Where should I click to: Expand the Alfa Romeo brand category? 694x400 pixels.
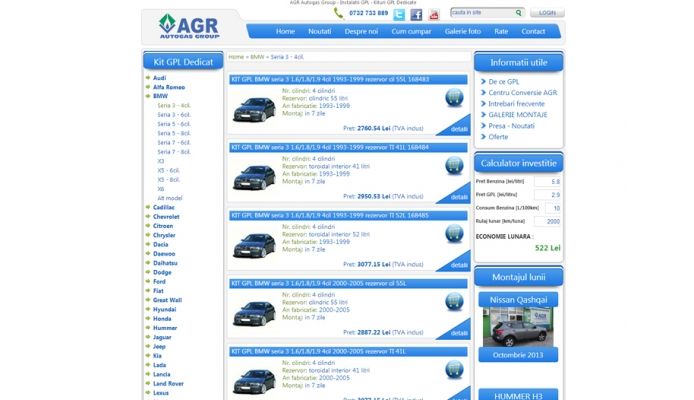[169, 87]
